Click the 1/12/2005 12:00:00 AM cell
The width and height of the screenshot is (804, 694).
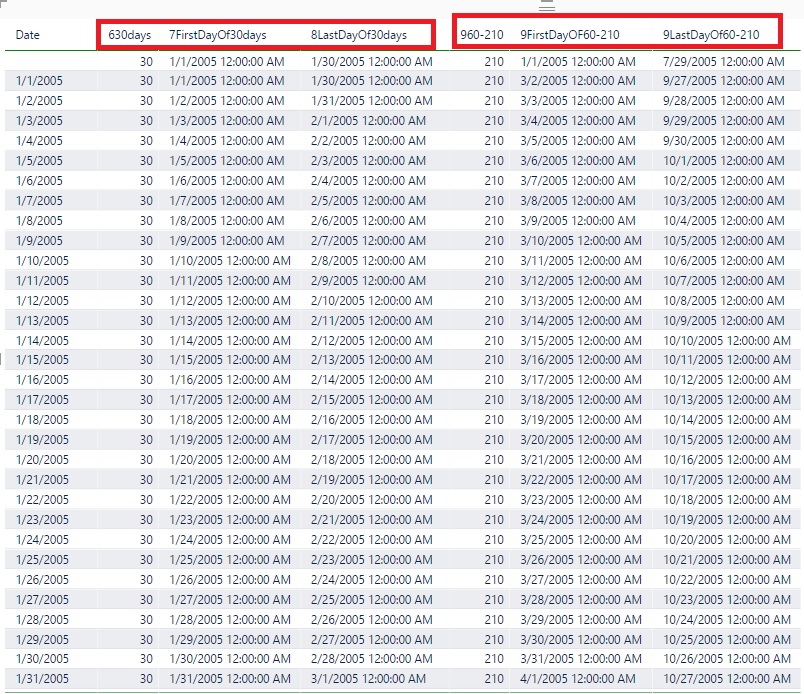(230, 301)
